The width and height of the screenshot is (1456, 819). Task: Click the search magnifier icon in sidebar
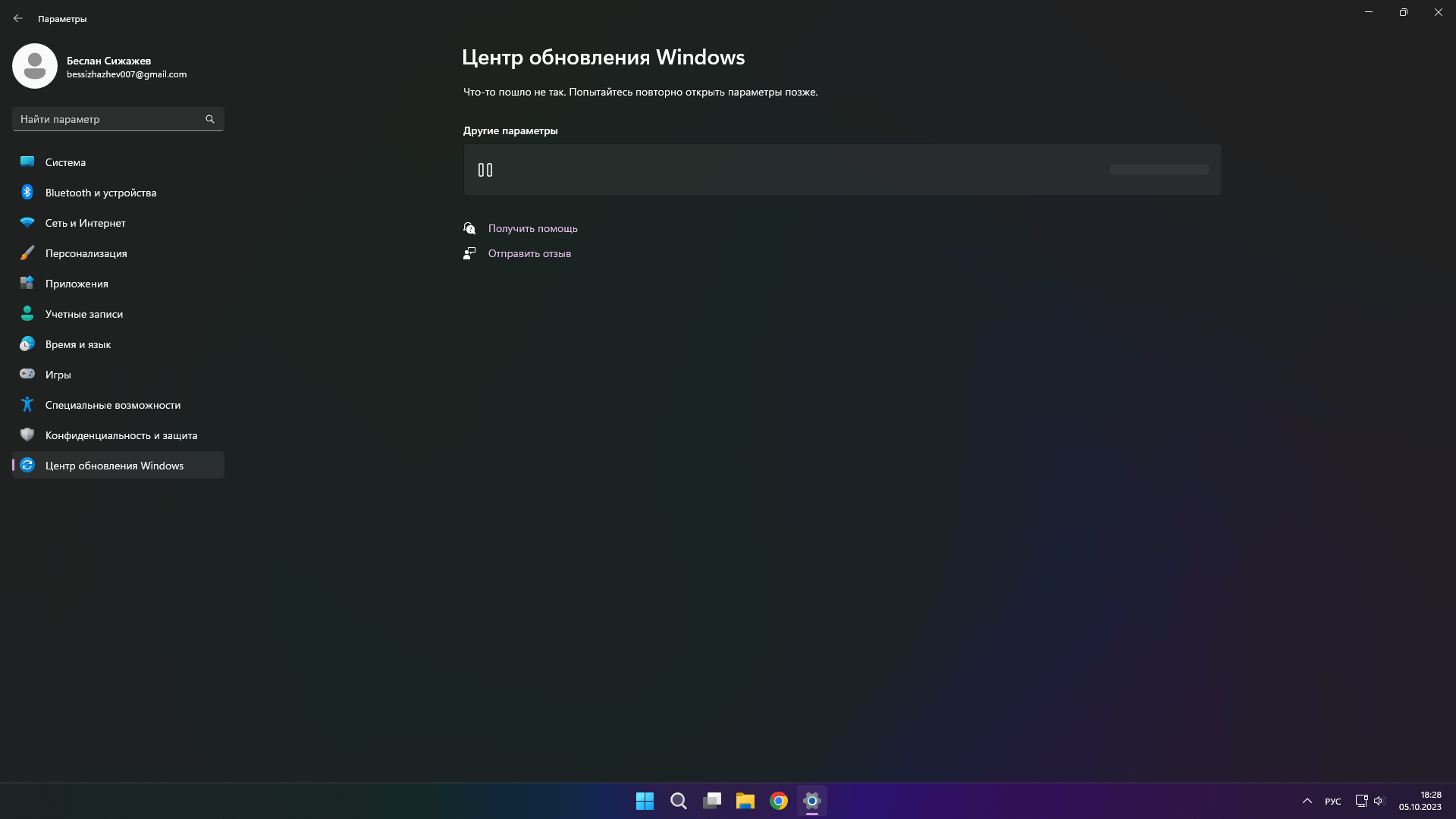tap(210, 119)
